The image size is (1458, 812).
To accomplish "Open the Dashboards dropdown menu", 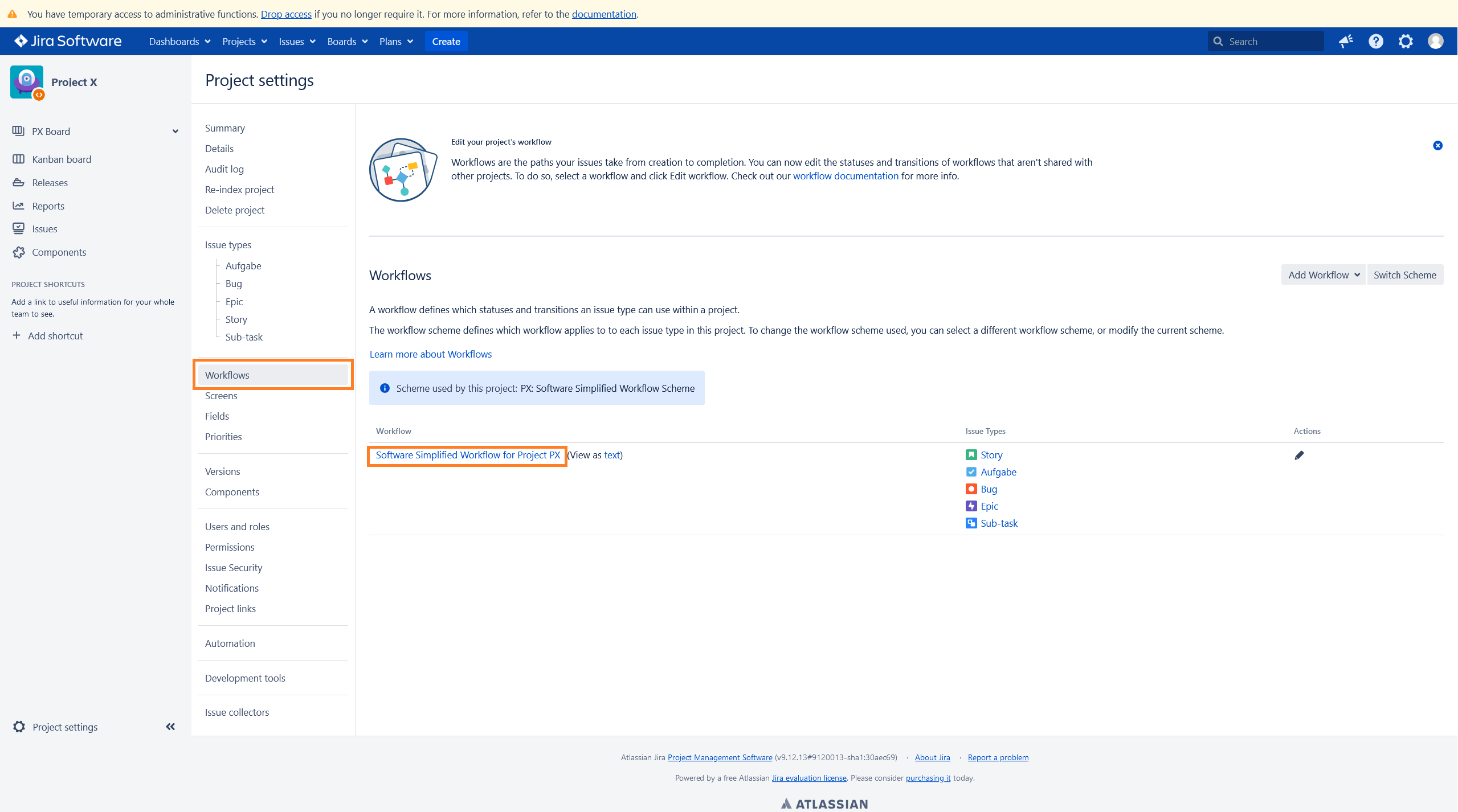I will point(179,42).
